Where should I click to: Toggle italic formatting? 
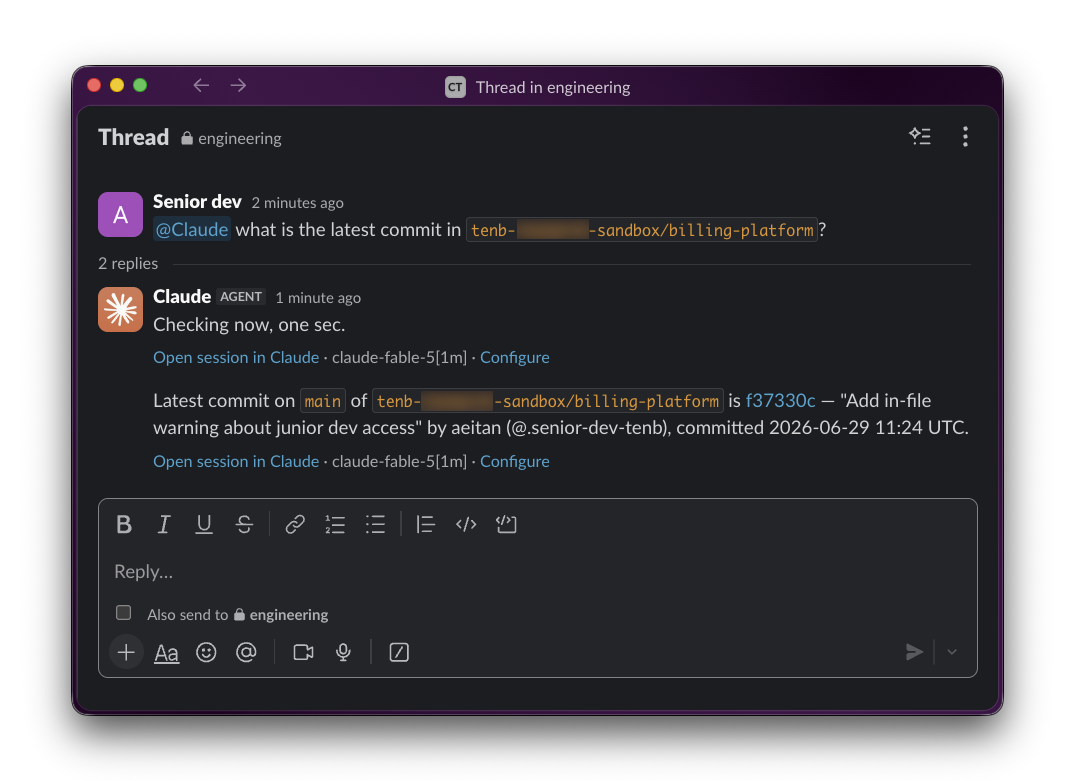pyautogui.click(x=164, y=525)
